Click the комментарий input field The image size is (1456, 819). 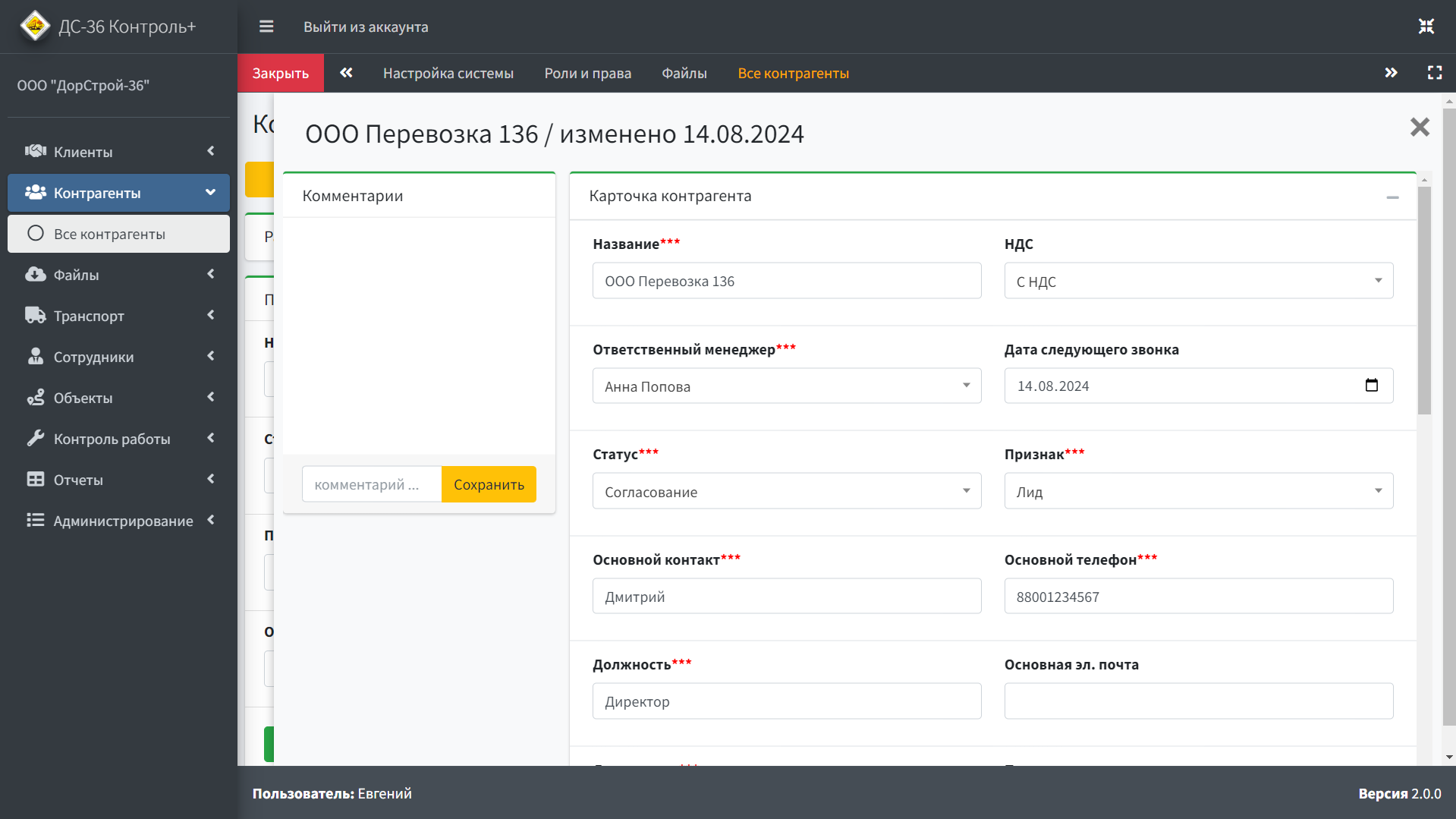coord(372,484)
